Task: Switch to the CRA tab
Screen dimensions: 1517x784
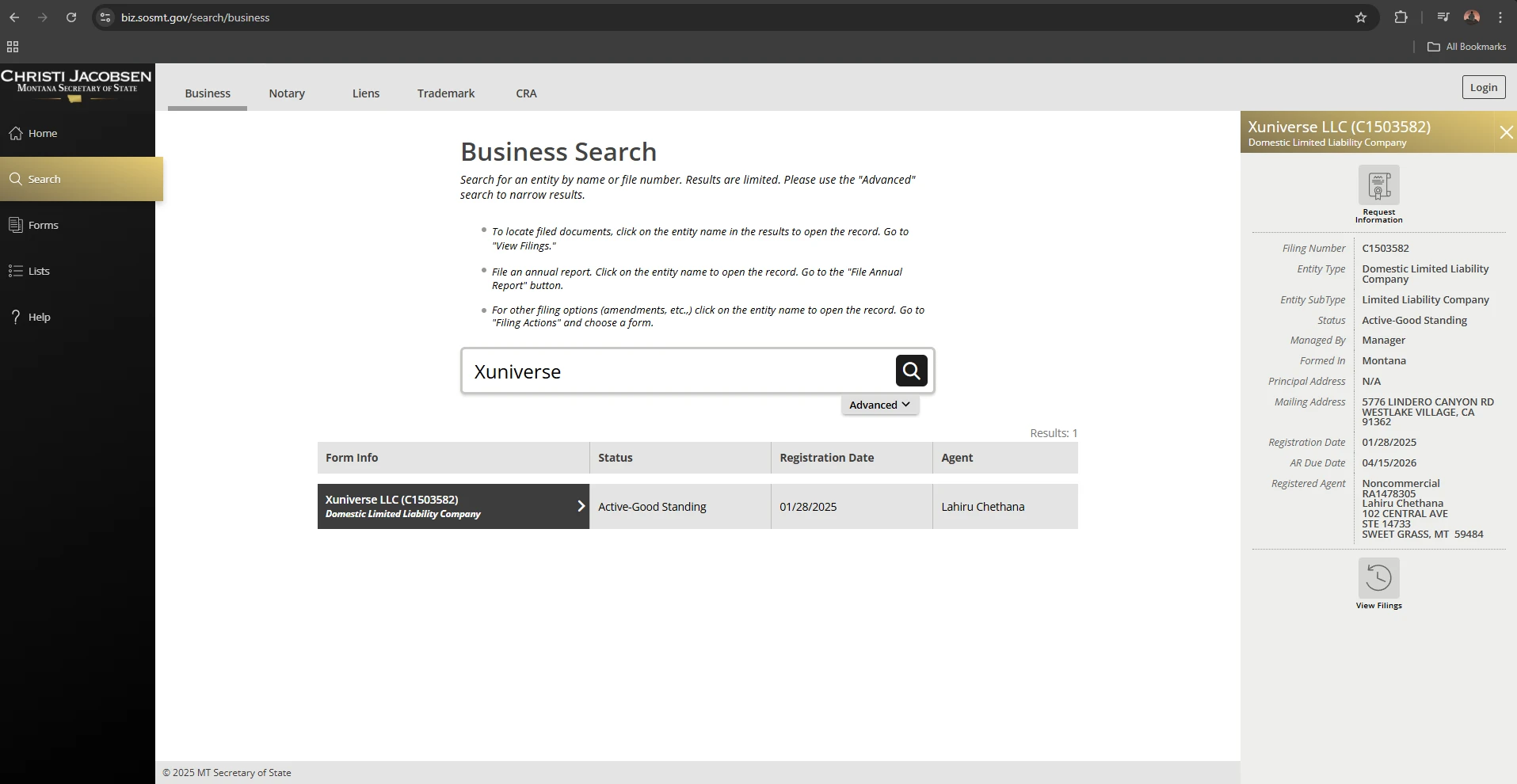Action: [526, 93]
